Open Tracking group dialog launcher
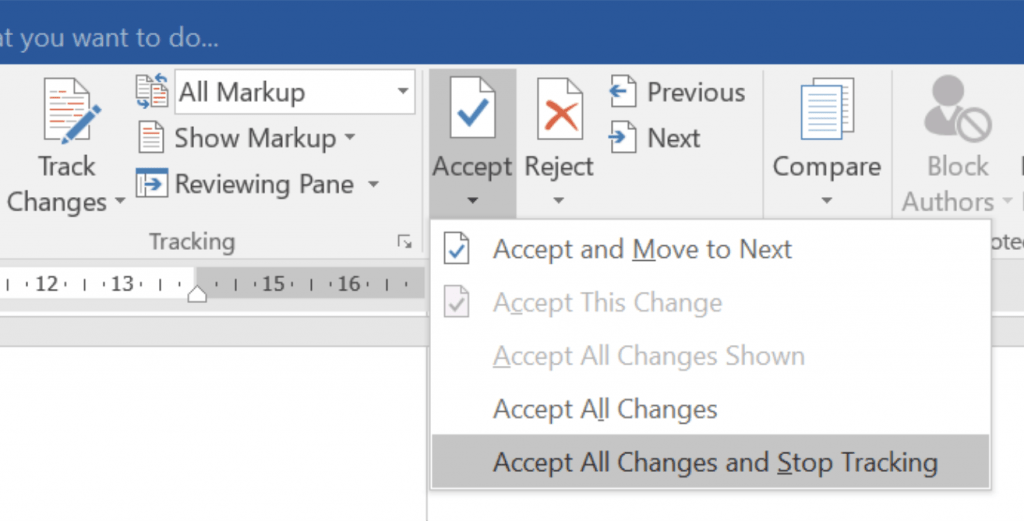The image size is (1024, 521). click(x=404, y=241)
